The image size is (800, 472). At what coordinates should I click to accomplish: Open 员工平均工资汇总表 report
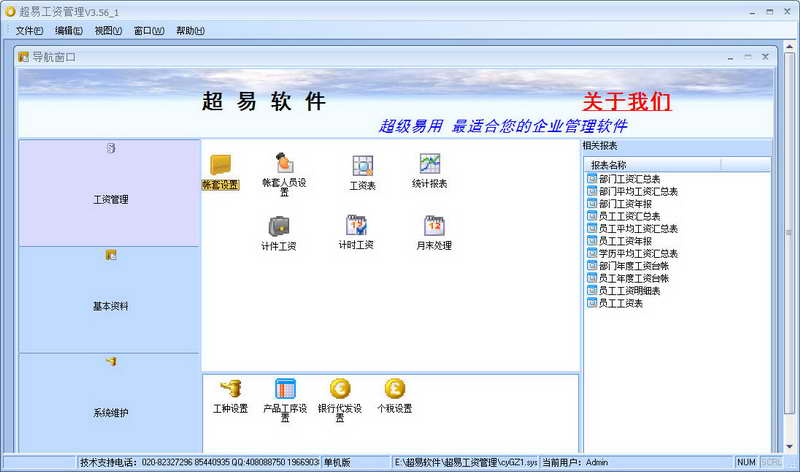click(633, 229)
